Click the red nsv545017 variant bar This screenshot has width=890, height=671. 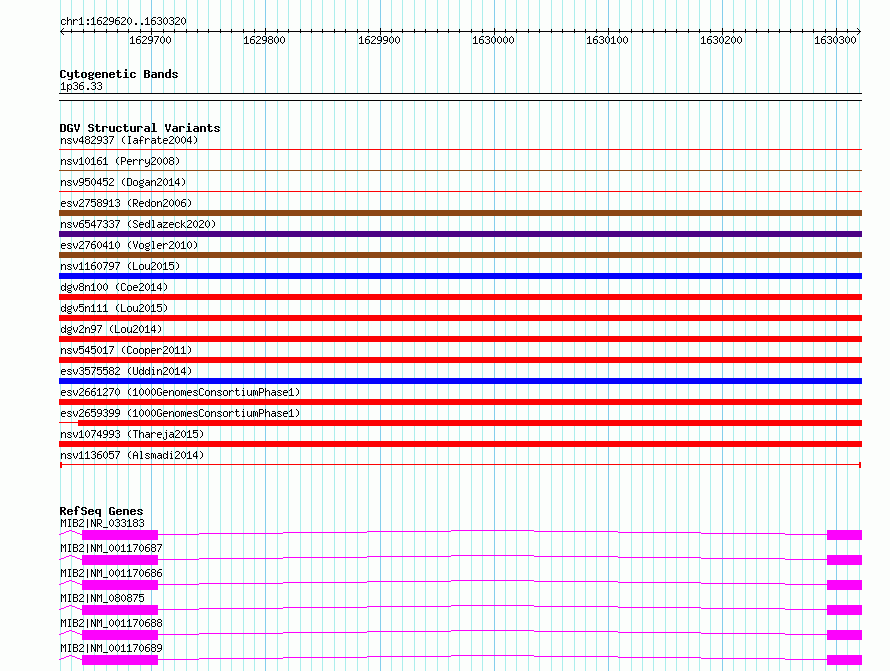pos(460,360)
